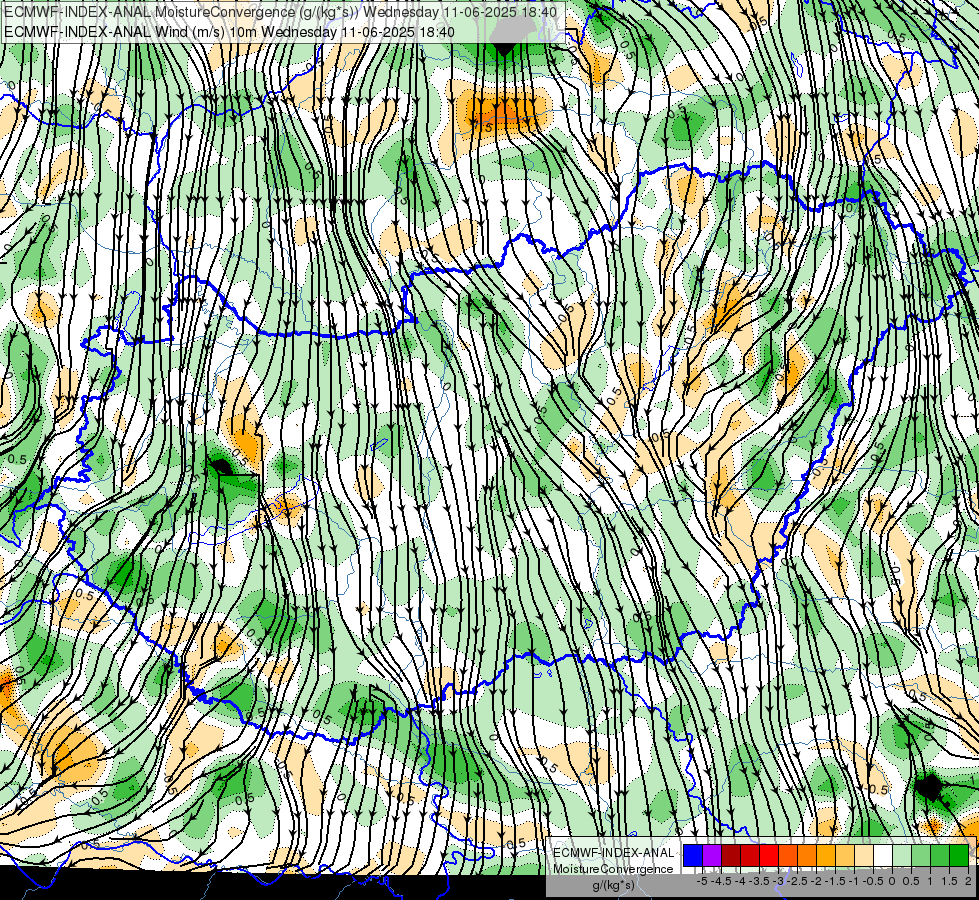The width and height of the screenshot is (979, 900).
Task: Click MoistureConvergence label in the legend box
Action: [x=613, y=869]
